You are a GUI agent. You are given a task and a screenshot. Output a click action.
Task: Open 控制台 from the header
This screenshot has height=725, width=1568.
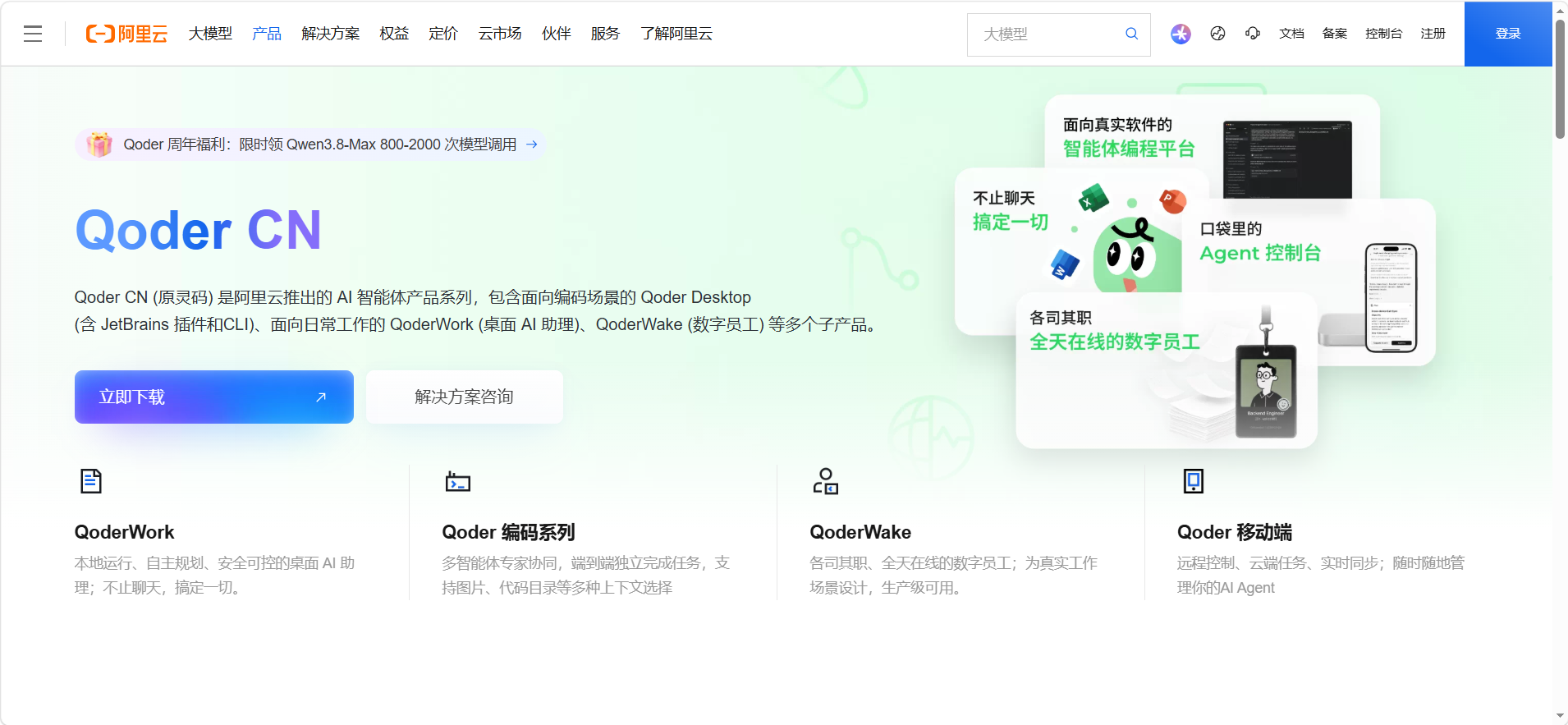(x=1384, y=34)
